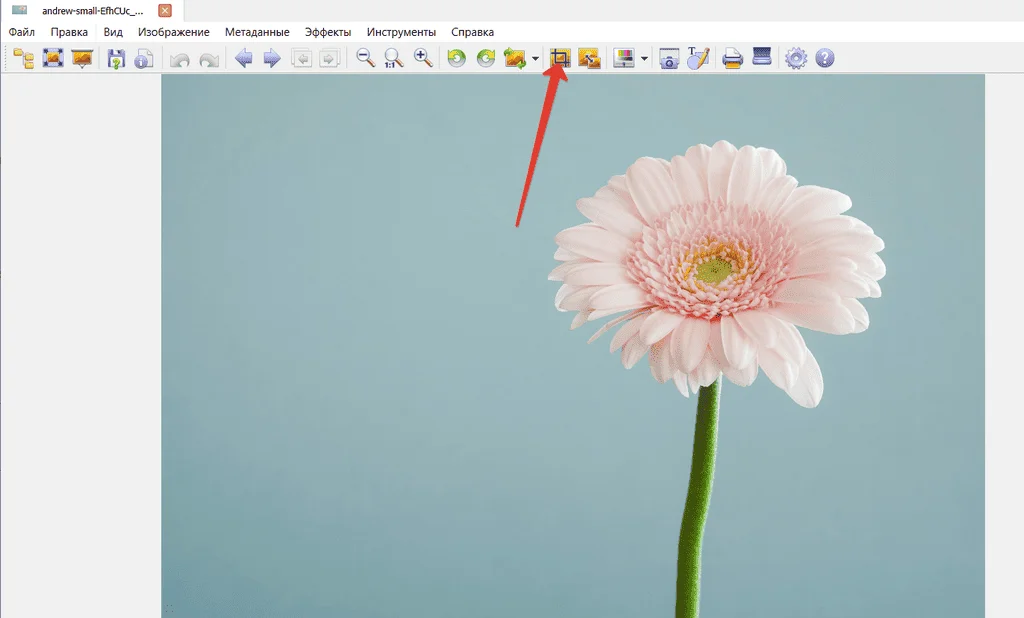This screenshot has width=1024, height=618.
Task: Open the Инструменты menu
Action: coord(401,32)
